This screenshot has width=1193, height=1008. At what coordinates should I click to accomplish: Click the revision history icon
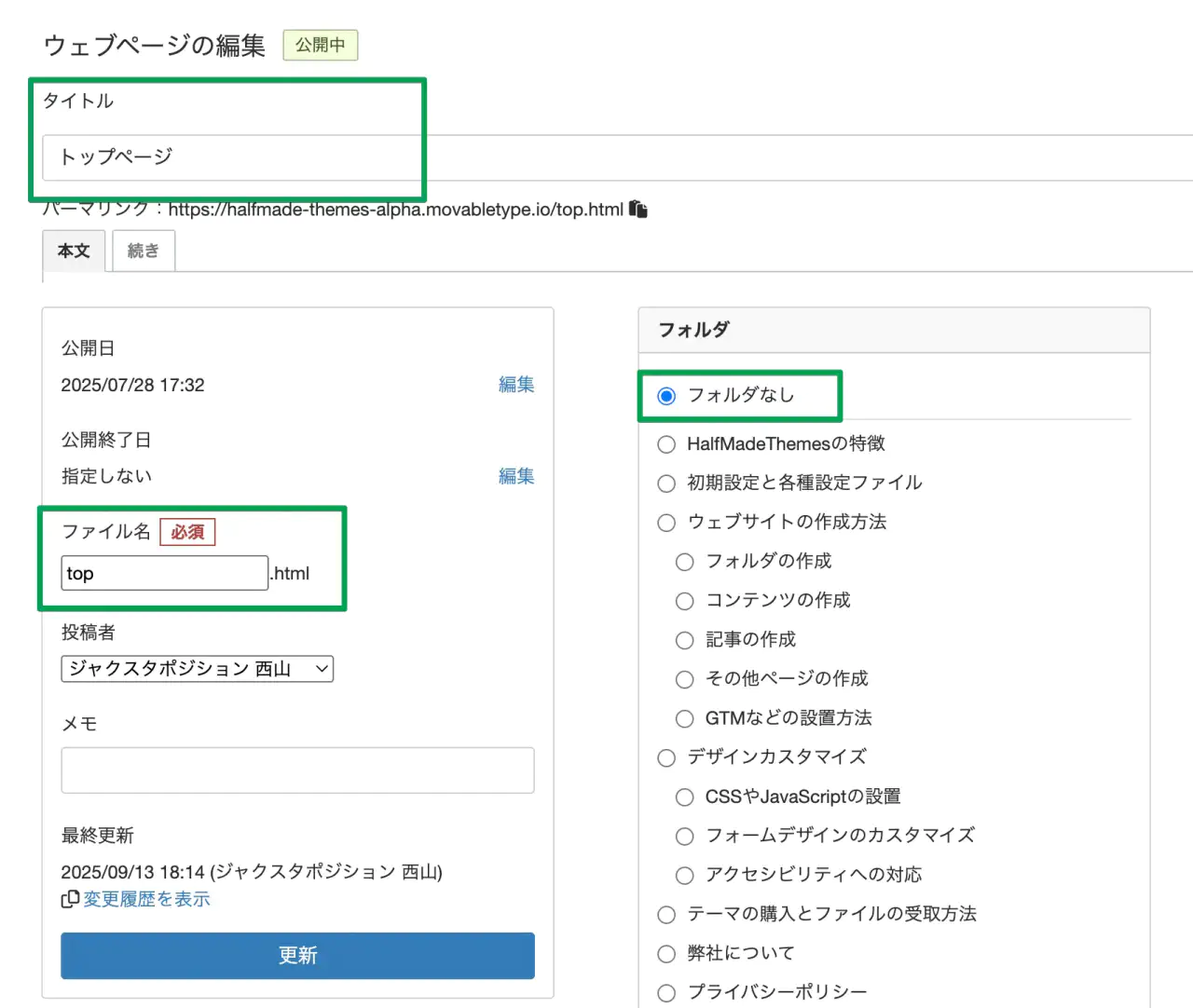click(x=70, y=899)
